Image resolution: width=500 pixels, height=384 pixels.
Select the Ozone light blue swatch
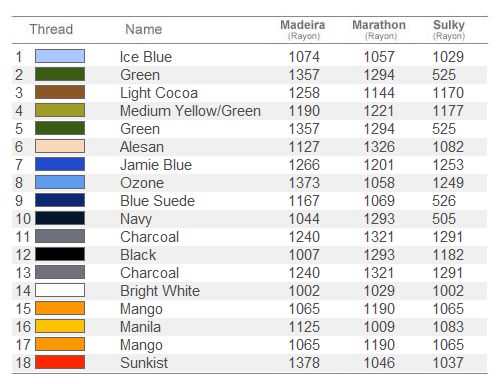60,182
